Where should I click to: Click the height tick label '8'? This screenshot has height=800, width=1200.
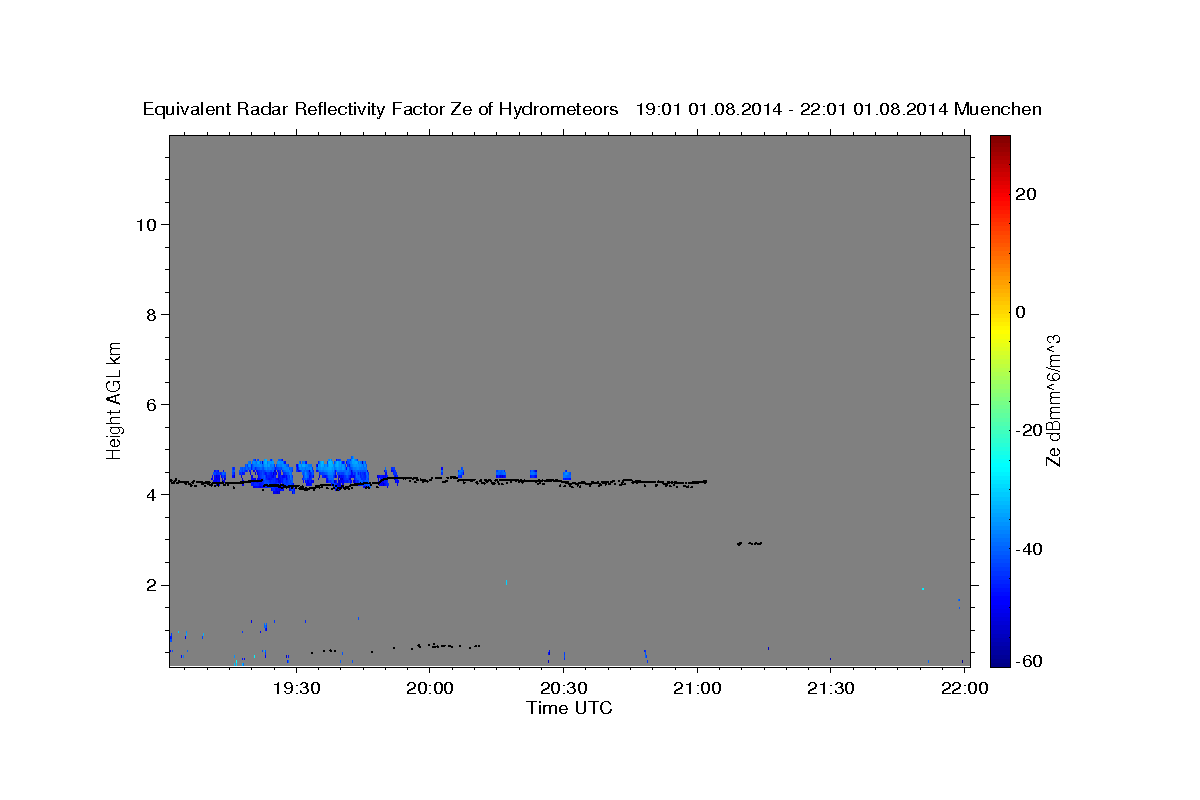click(151, 314)
